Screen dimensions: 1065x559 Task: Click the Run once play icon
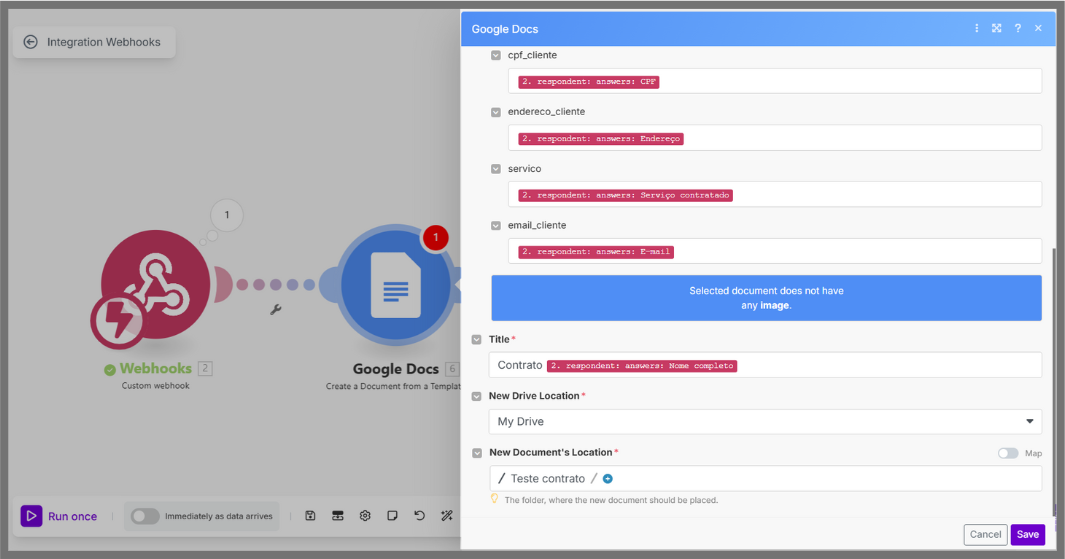coord(31,516)
